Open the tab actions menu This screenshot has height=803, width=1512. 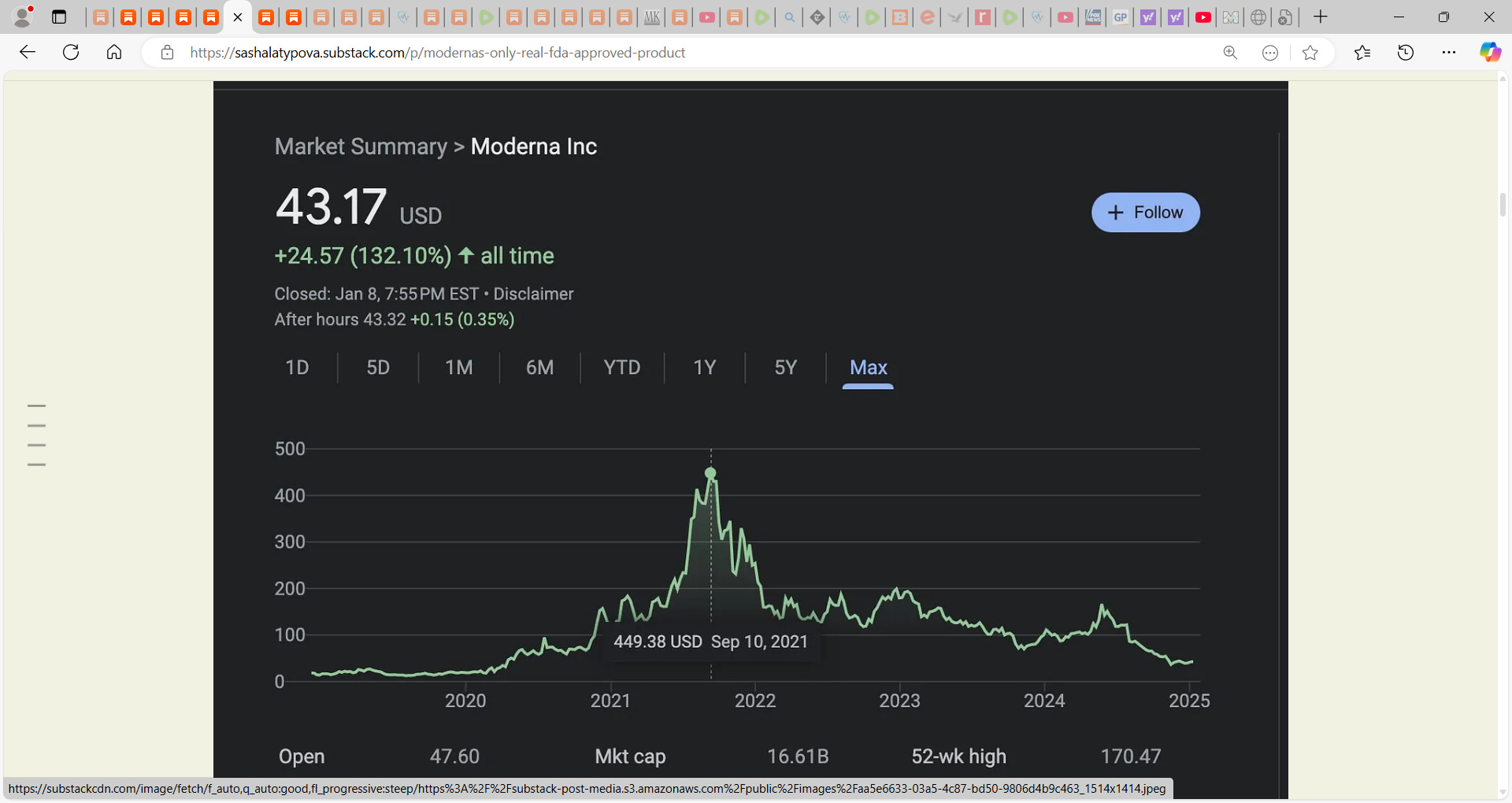click(59, 17)
